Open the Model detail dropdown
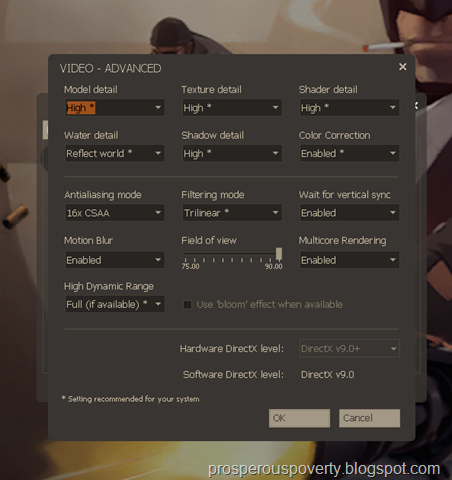Viewport: 452px width, 480px height. pyautogui.click(x=115, y=108)
